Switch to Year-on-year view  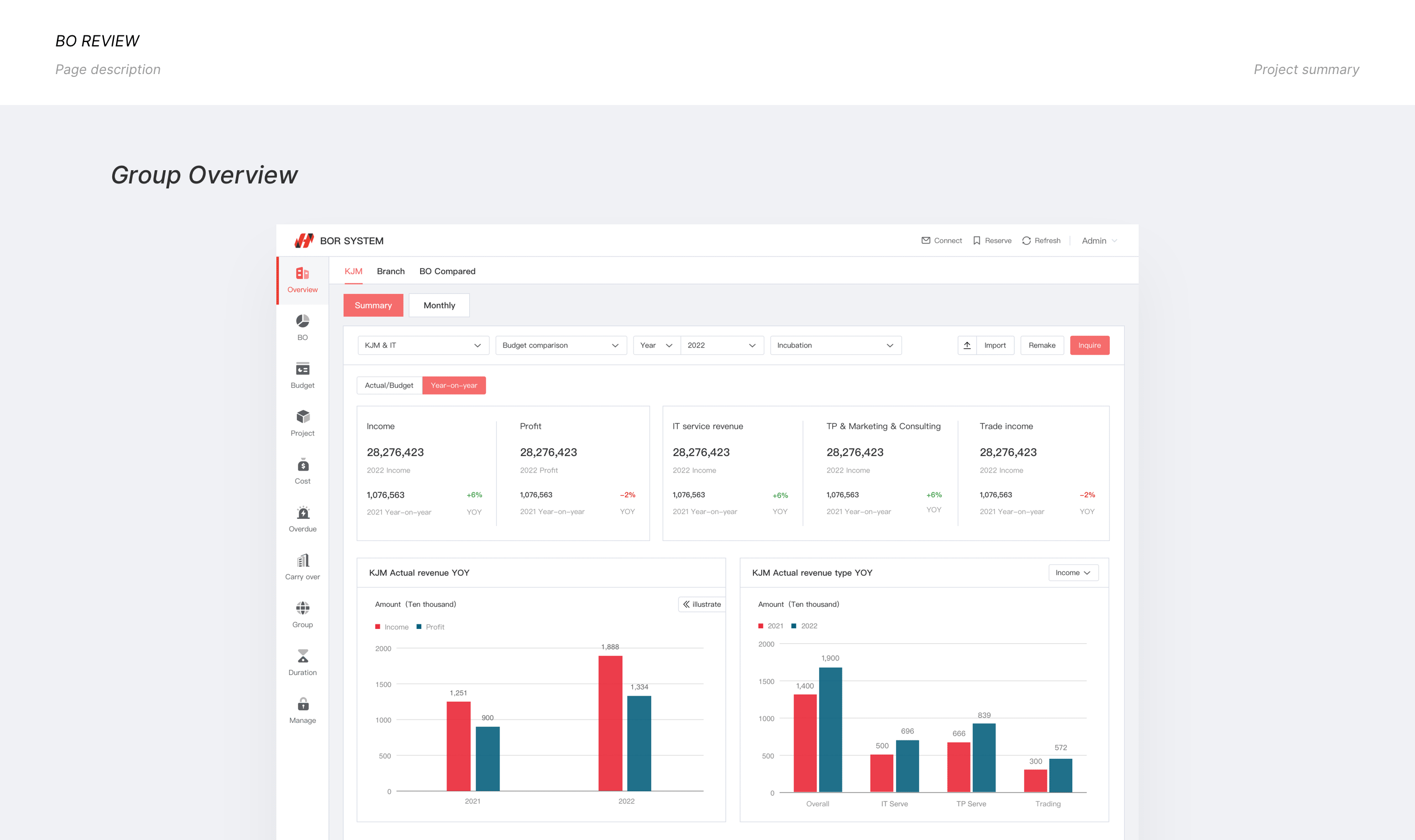pyautogui.click(x=454, y=386)
